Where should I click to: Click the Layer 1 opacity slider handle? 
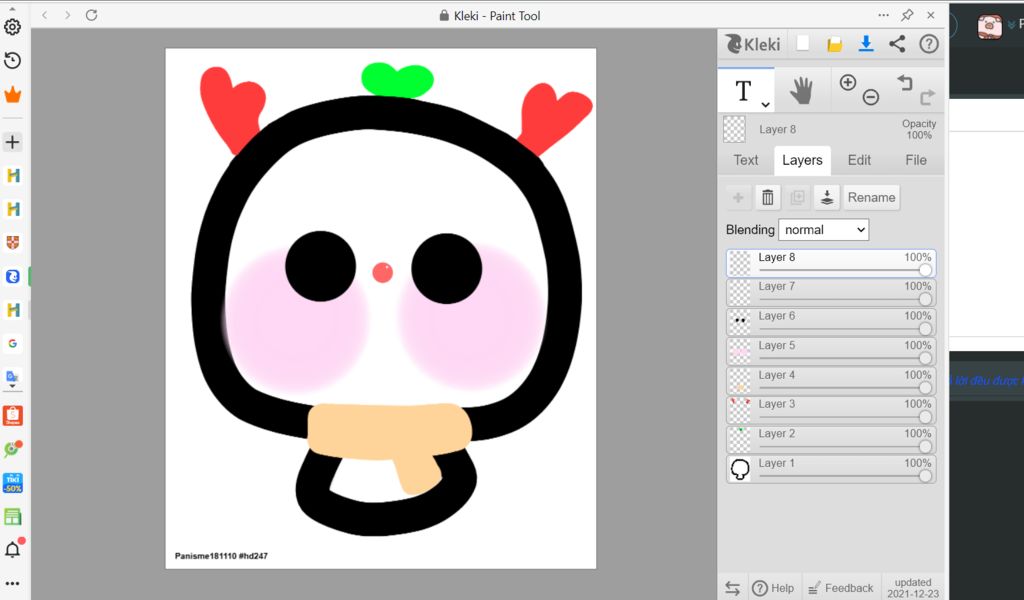(x=925, y=477)
